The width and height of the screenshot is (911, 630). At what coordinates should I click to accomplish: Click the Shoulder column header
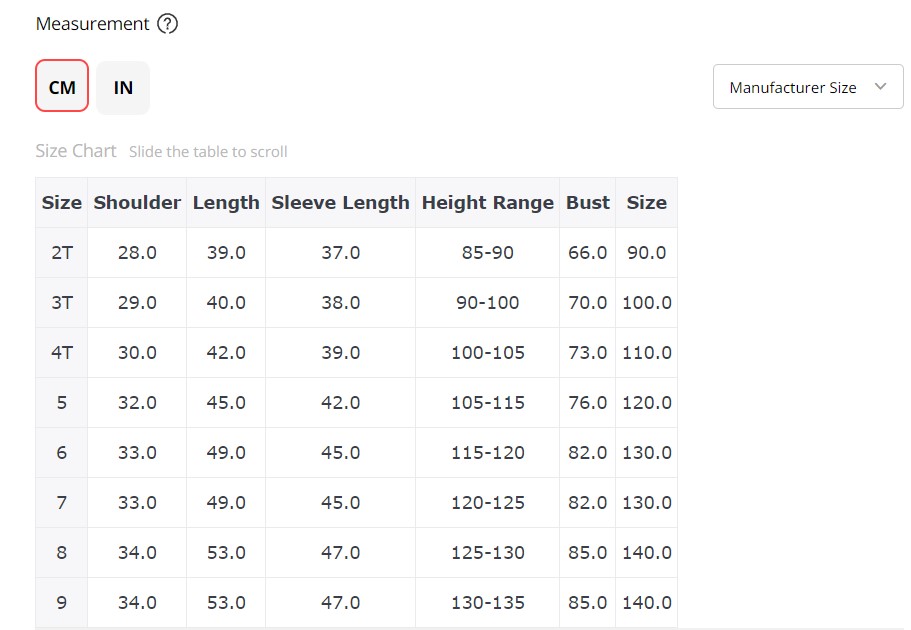click(137, 202)
